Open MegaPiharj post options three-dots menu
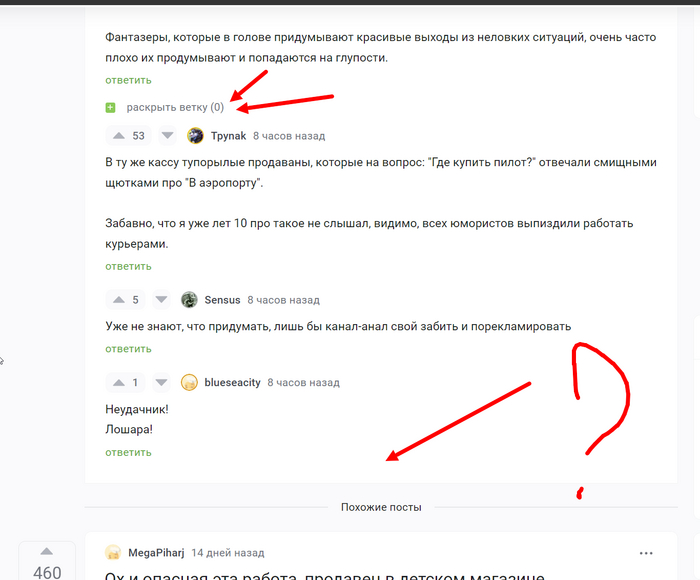Screen dimensions: 700x580 646,553
